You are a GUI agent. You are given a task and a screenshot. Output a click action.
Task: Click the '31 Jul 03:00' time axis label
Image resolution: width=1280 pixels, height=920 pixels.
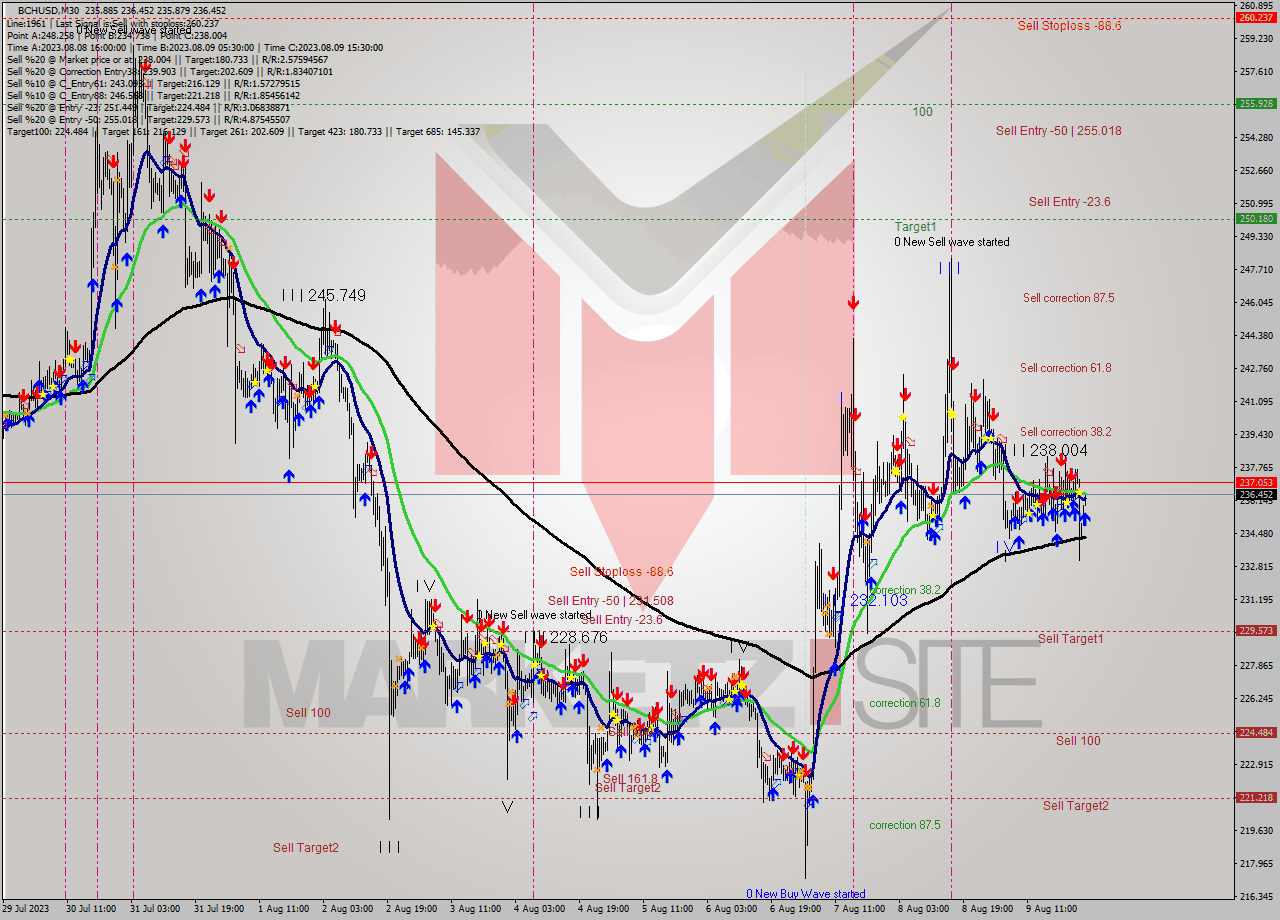click(x=156, y=909)
